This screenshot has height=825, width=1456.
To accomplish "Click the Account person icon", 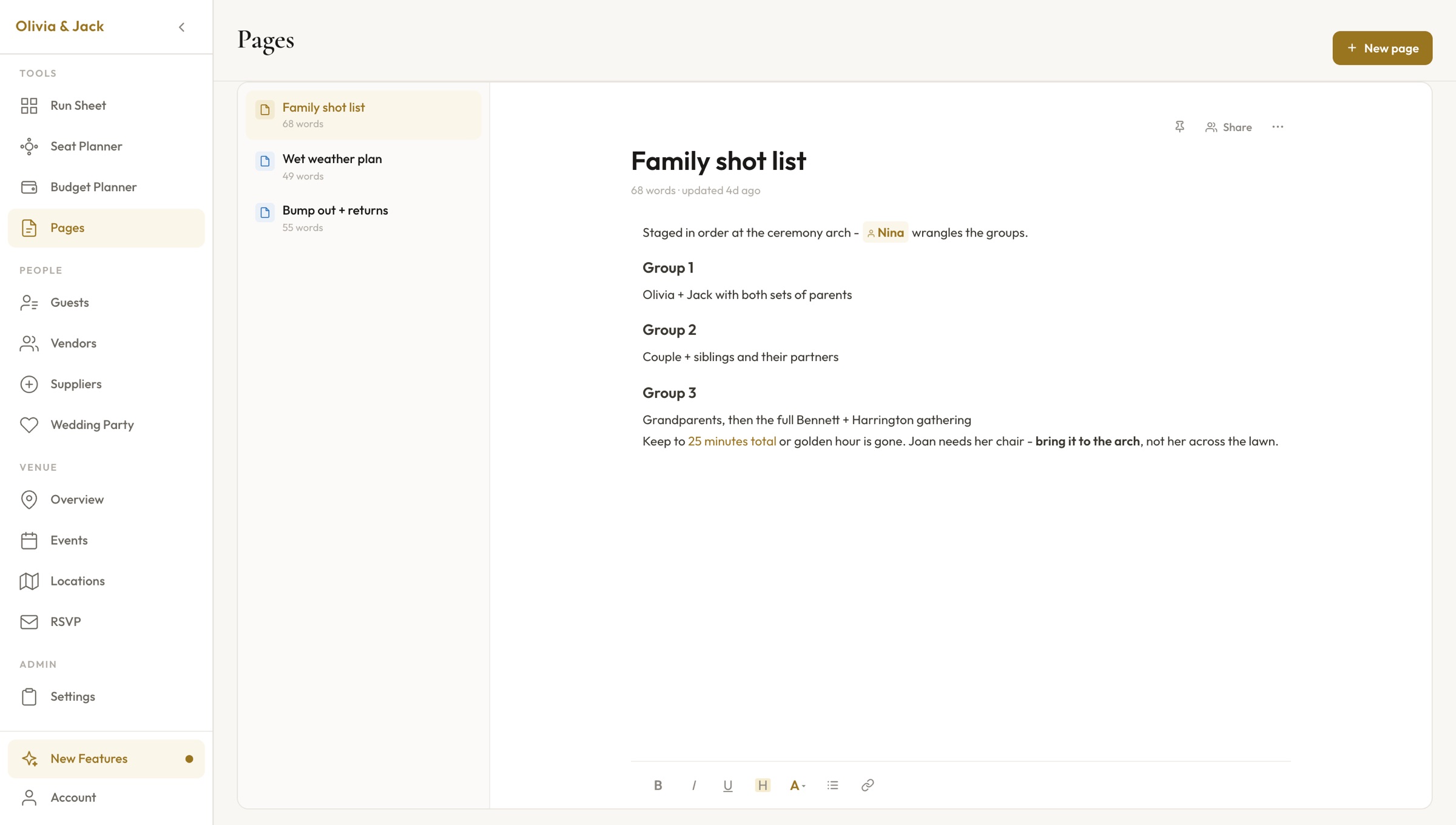I will coord(29,797).
